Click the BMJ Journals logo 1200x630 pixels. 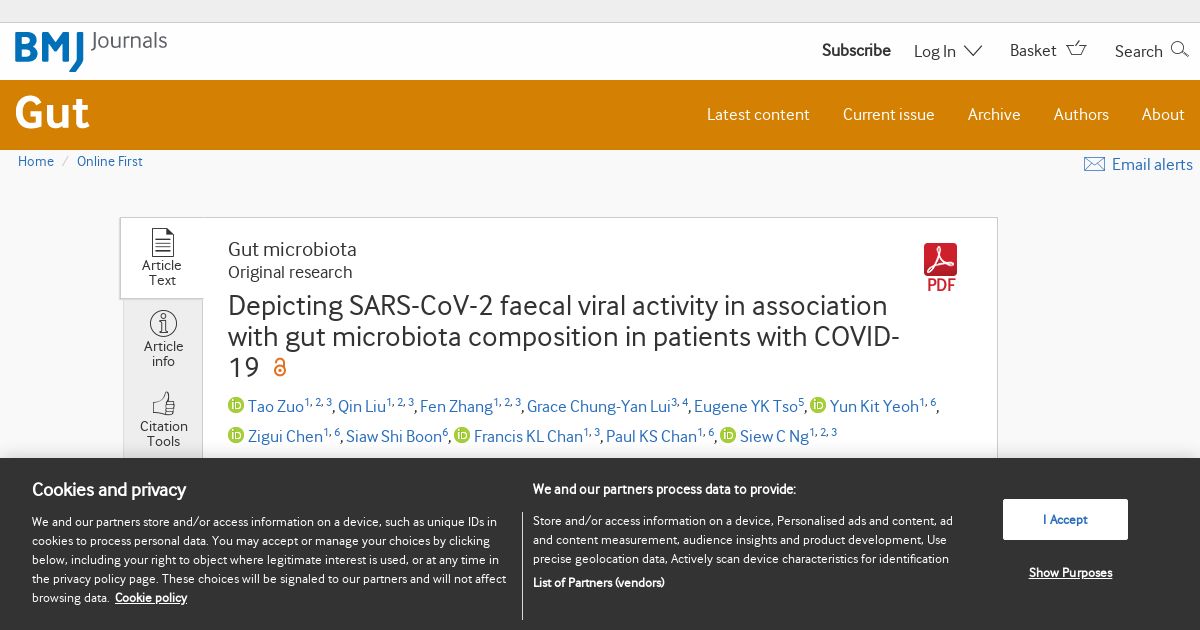pos(91,50)
